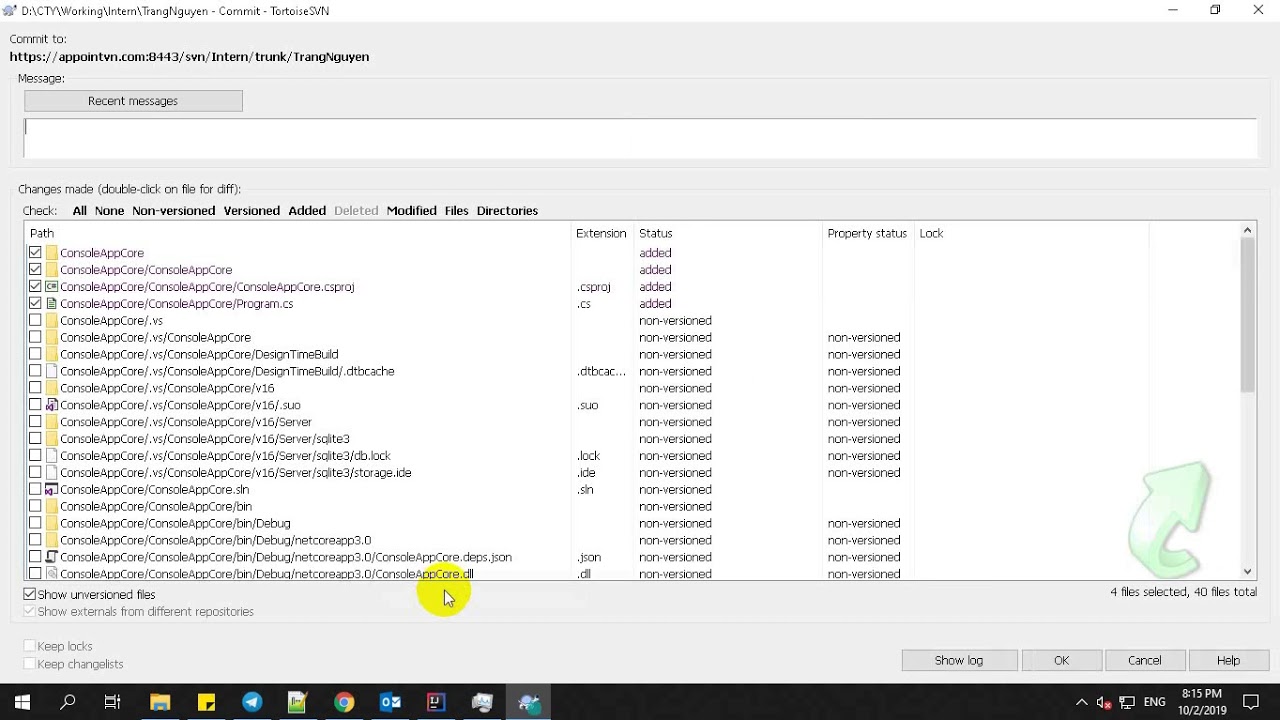Check Non-versioned files filter link
1280x720 pixels.
(x=173, y=211)
